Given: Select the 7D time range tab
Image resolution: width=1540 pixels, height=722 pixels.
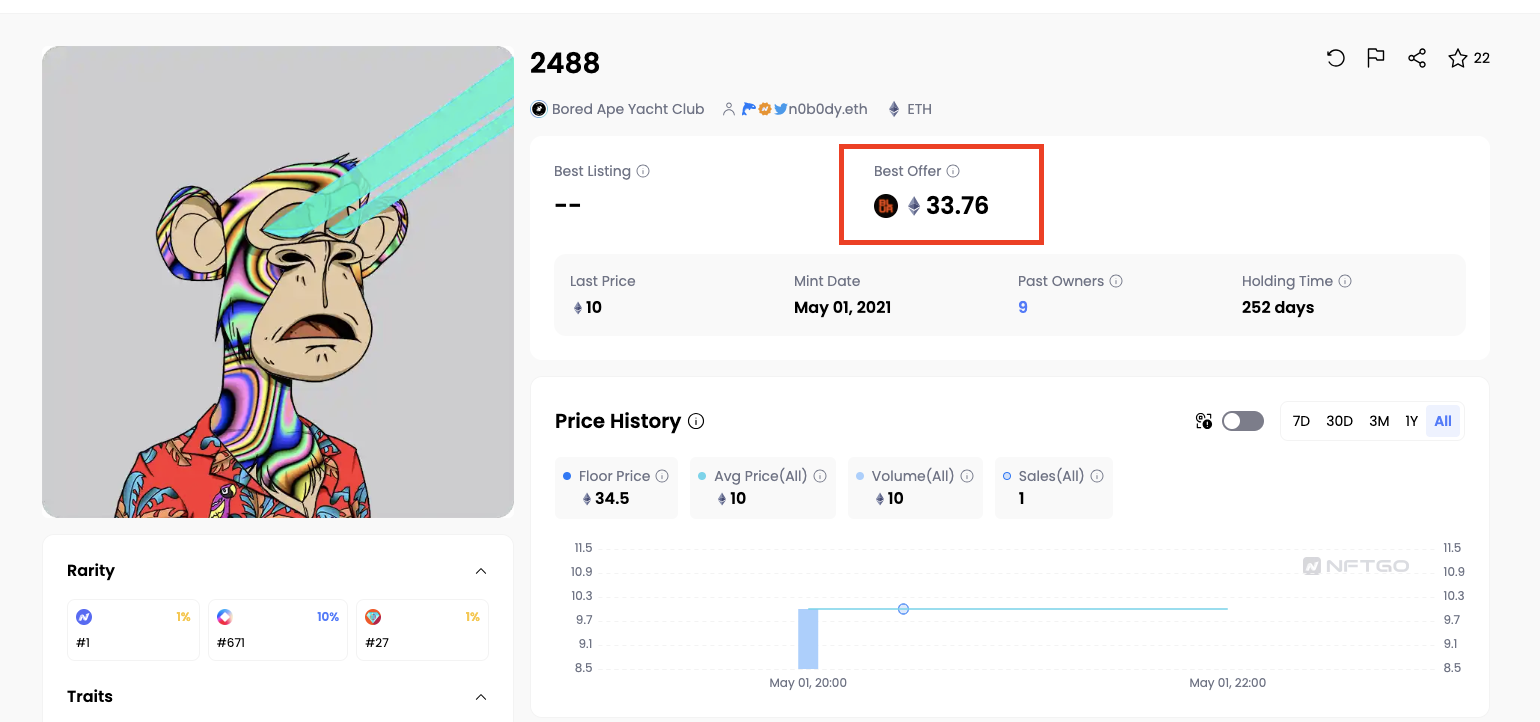Looking at the screenshot, I should coord(1301,421).
